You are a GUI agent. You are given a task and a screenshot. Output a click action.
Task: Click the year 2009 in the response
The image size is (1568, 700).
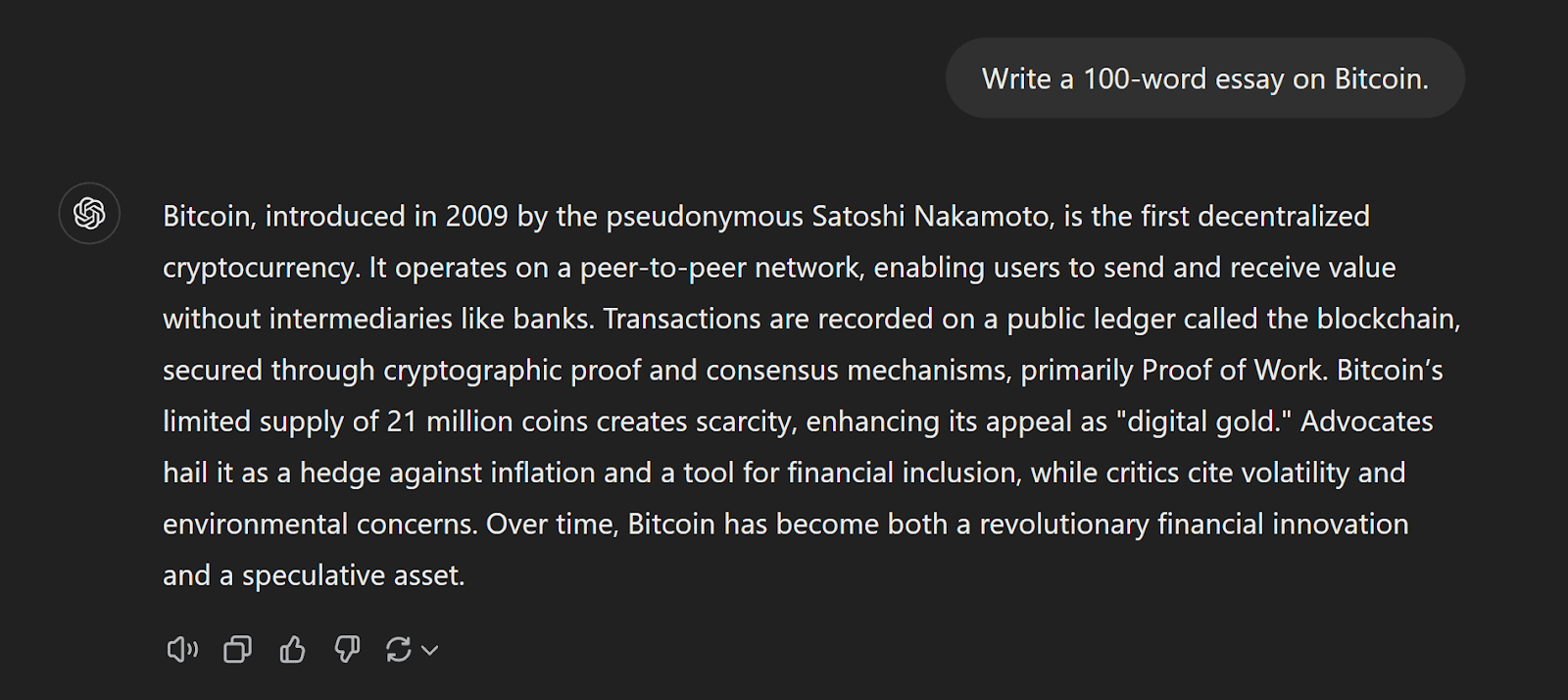coord(476,216)
